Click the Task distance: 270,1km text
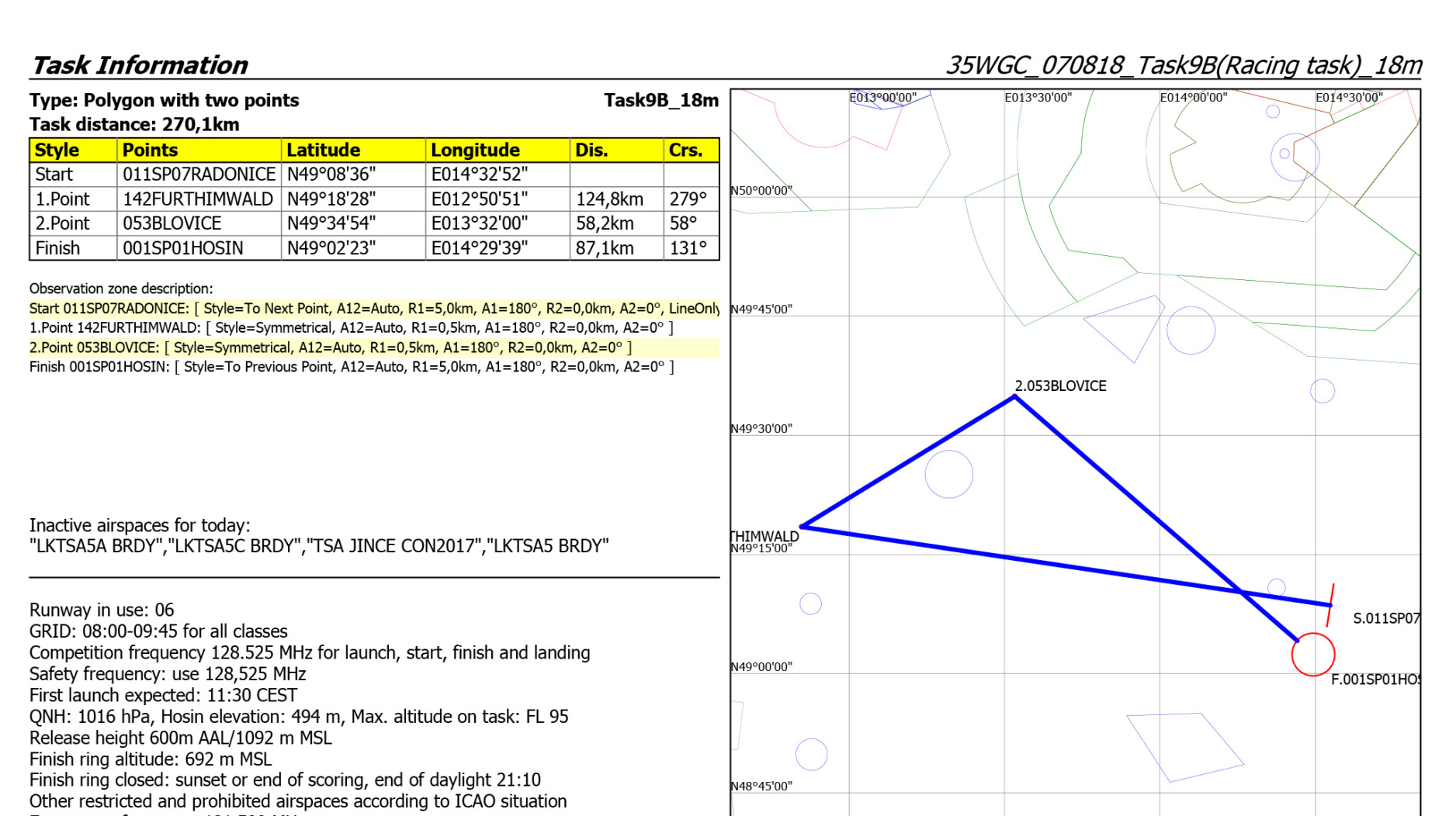 [x=134, y=124]
